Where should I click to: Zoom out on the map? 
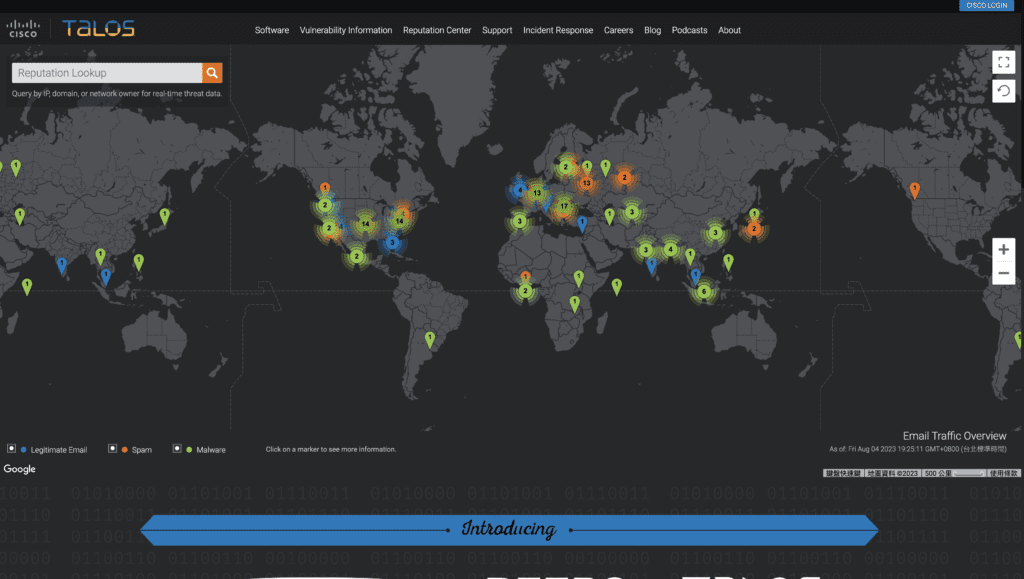pos(1004,274)
